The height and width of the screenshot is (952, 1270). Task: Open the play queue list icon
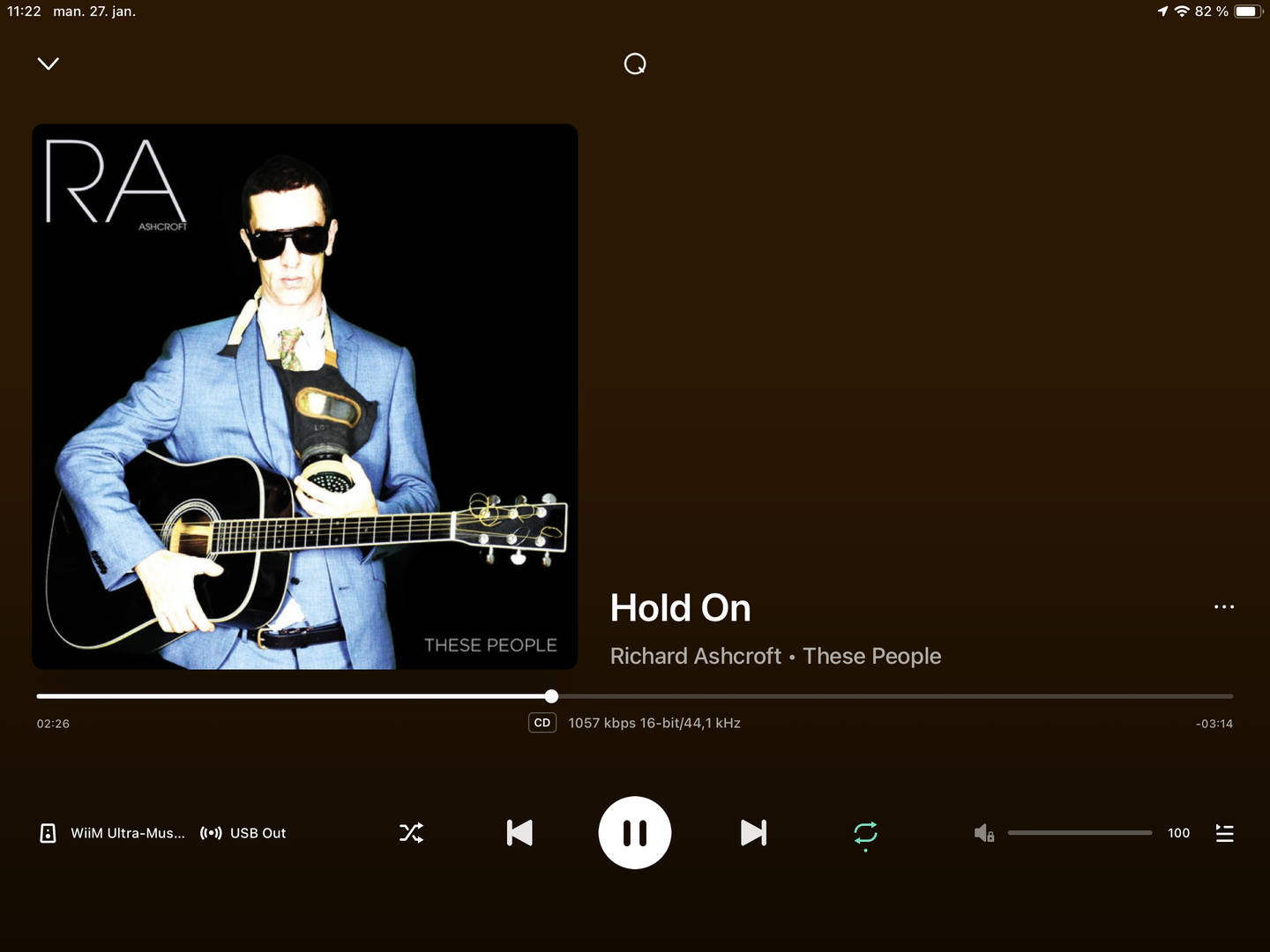[1224, 833]
